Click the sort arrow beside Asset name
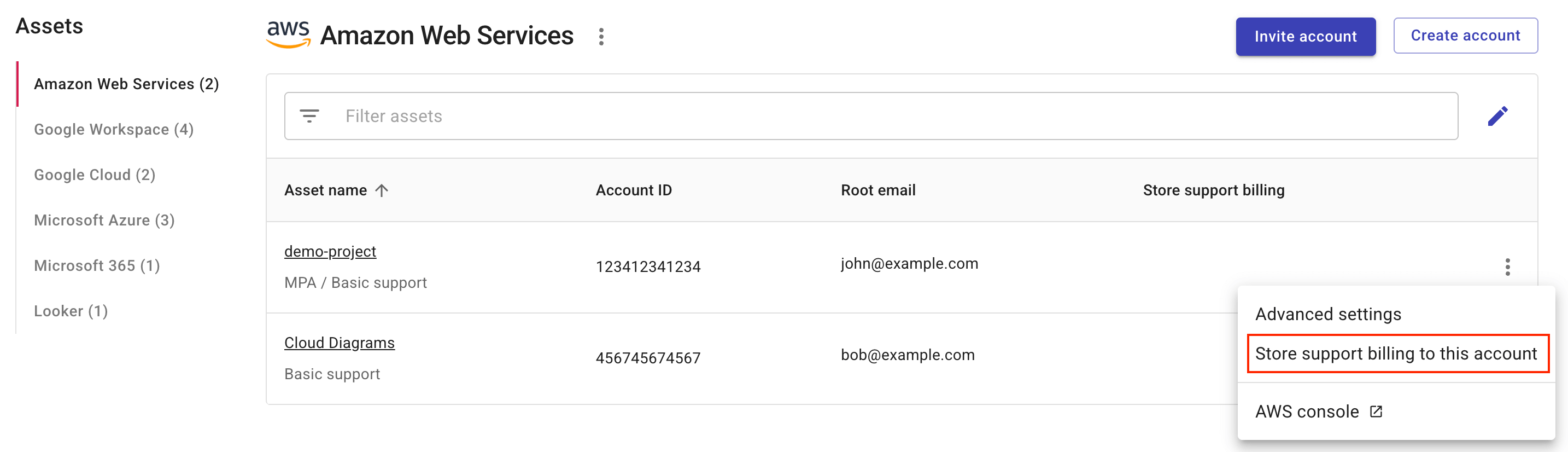 (382, 190)
